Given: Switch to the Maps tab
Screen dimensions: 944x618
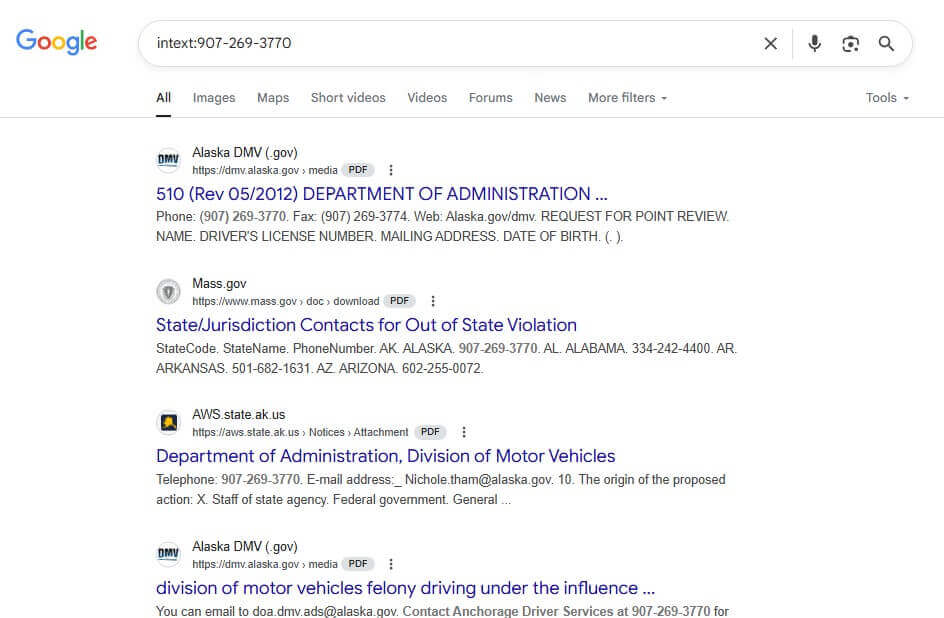Looking at the screenshot, I should [273, 97].
